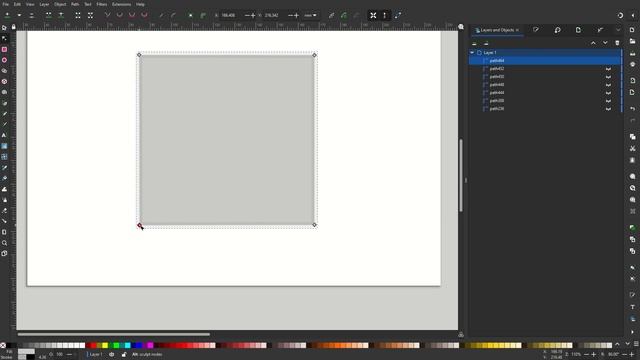Open the Extensions menu
This screenshot has width=640, height=360.
(x=122, y=4)
